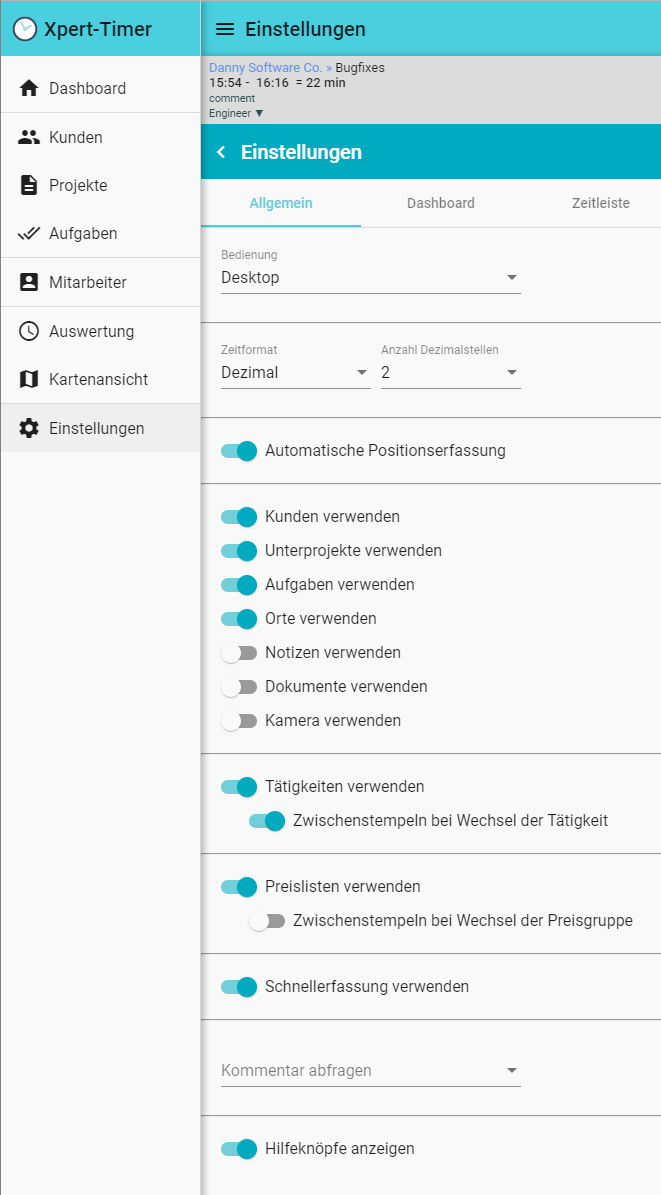
Task: Disable Automatische Positionserfassung toggle
Action: click(x=239, y=451)
